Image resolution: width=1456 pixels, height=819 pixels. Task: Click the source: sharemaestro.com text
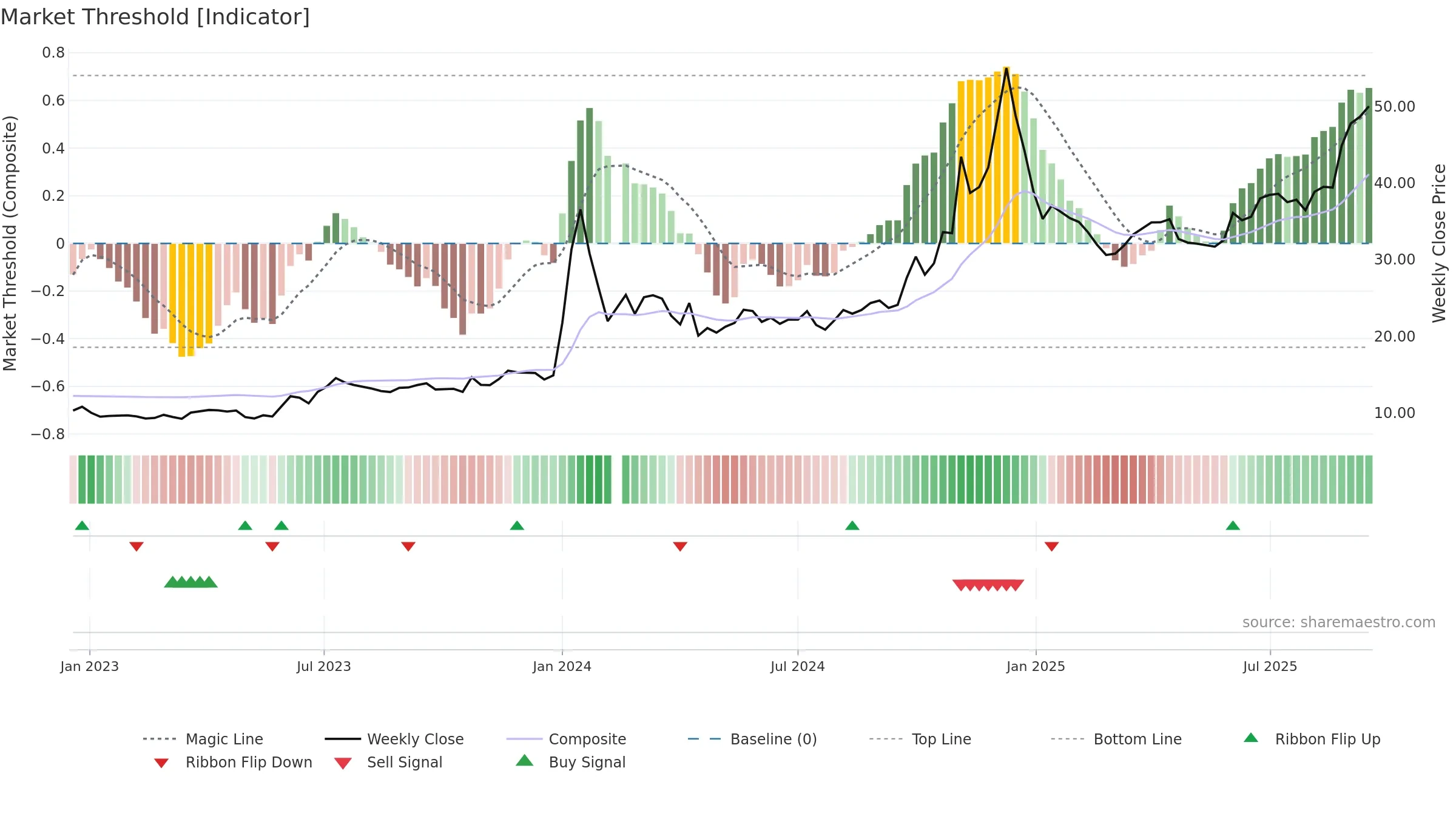point(1339,622)
